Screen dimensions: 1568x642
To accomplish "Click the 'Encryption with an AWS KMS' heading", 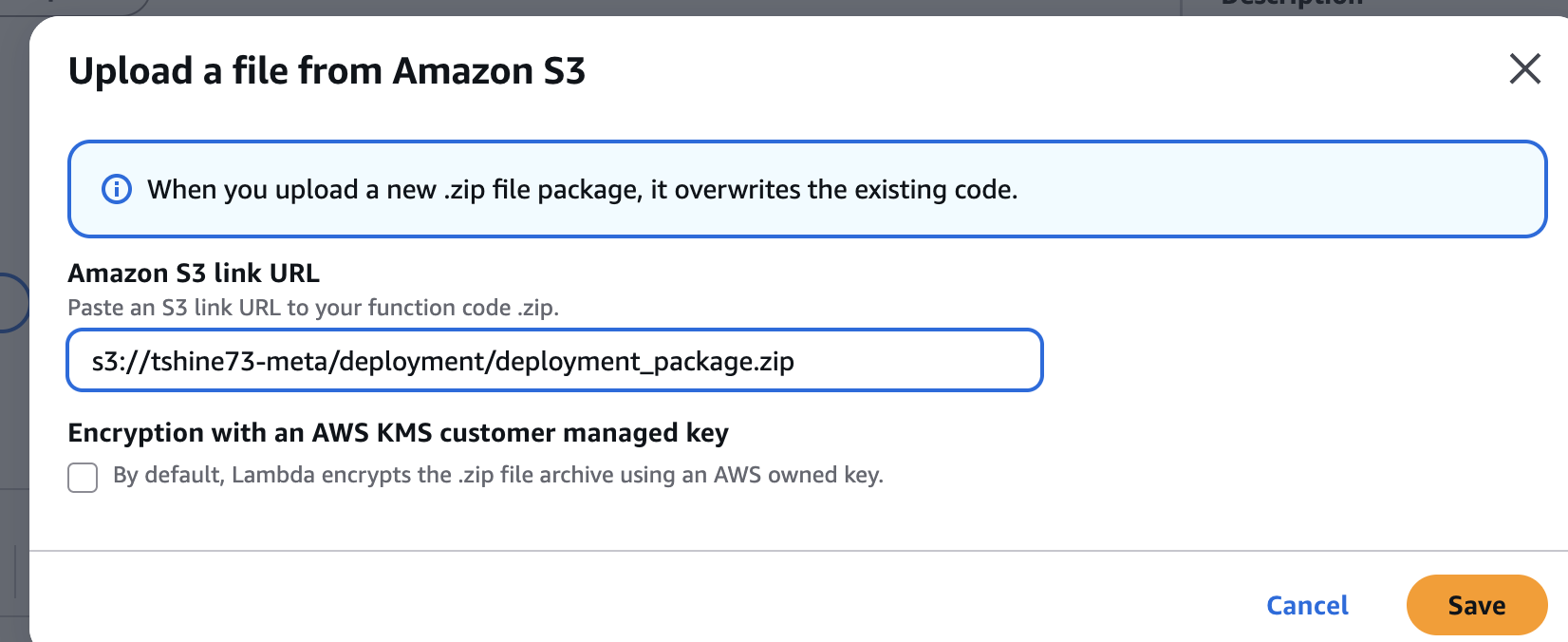I will (x=398, y=433).
